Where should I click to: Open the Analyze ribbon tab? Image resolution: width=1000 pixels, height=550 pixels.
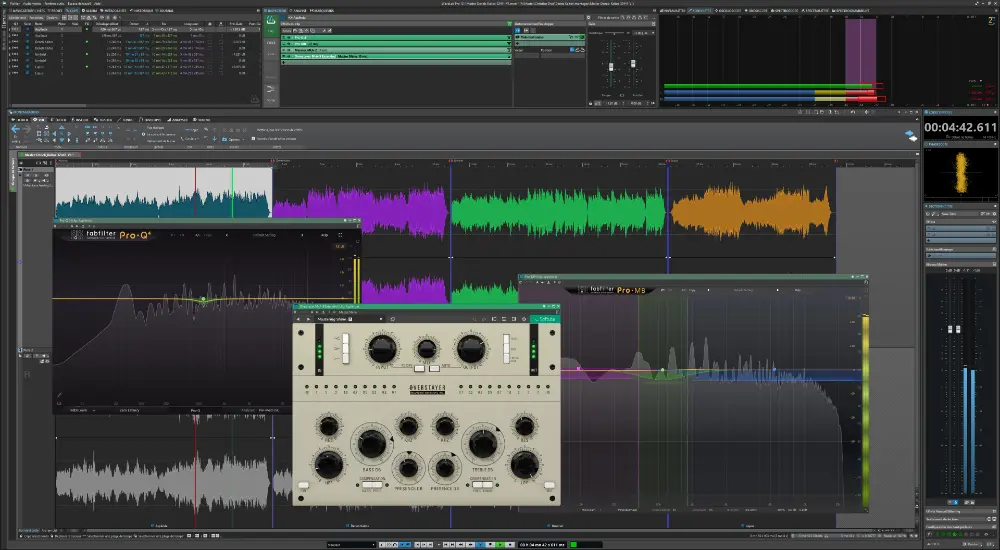click(x=177, y=119)
